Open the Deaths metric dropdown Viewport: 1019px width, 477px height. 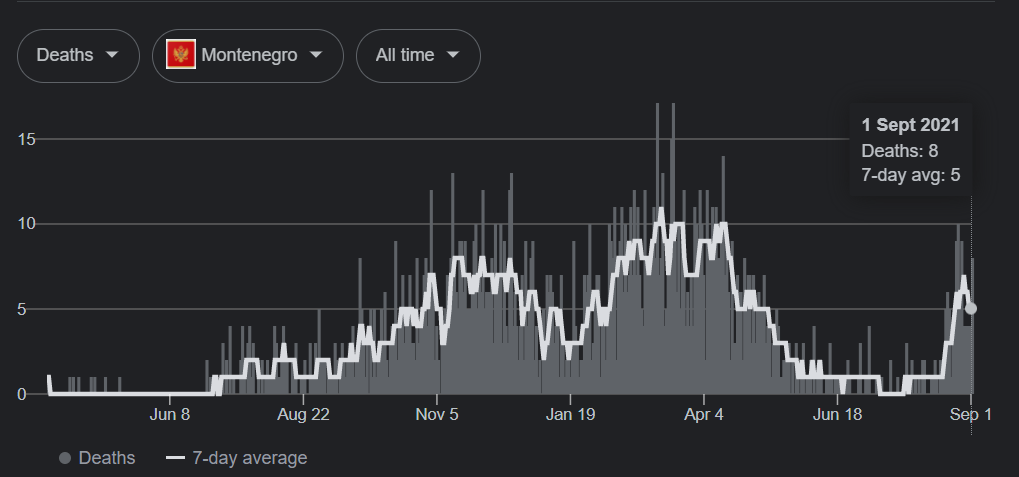coord(78,55)
